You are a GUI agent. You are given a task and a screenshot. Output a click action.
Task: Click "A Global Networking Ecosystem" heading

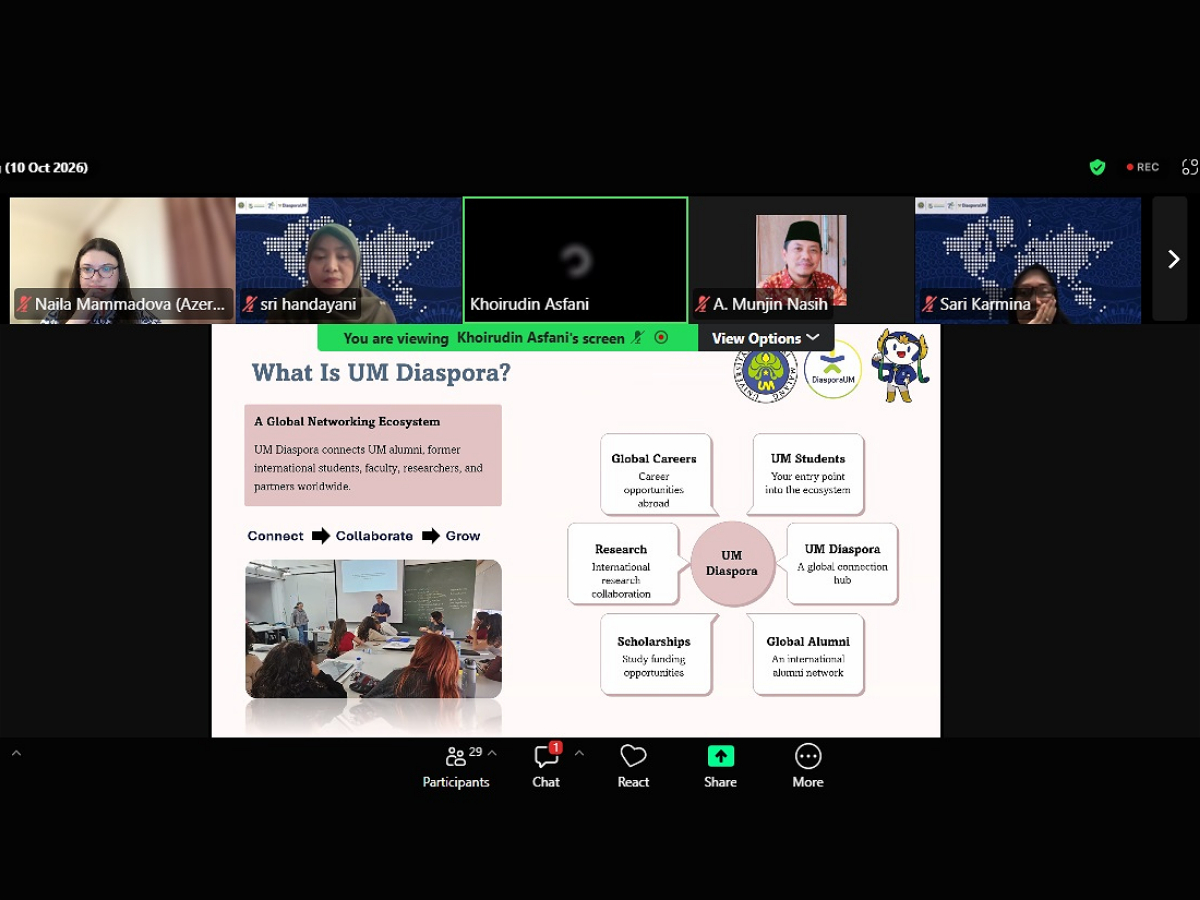pyautogui.click(x=347, y=421)
